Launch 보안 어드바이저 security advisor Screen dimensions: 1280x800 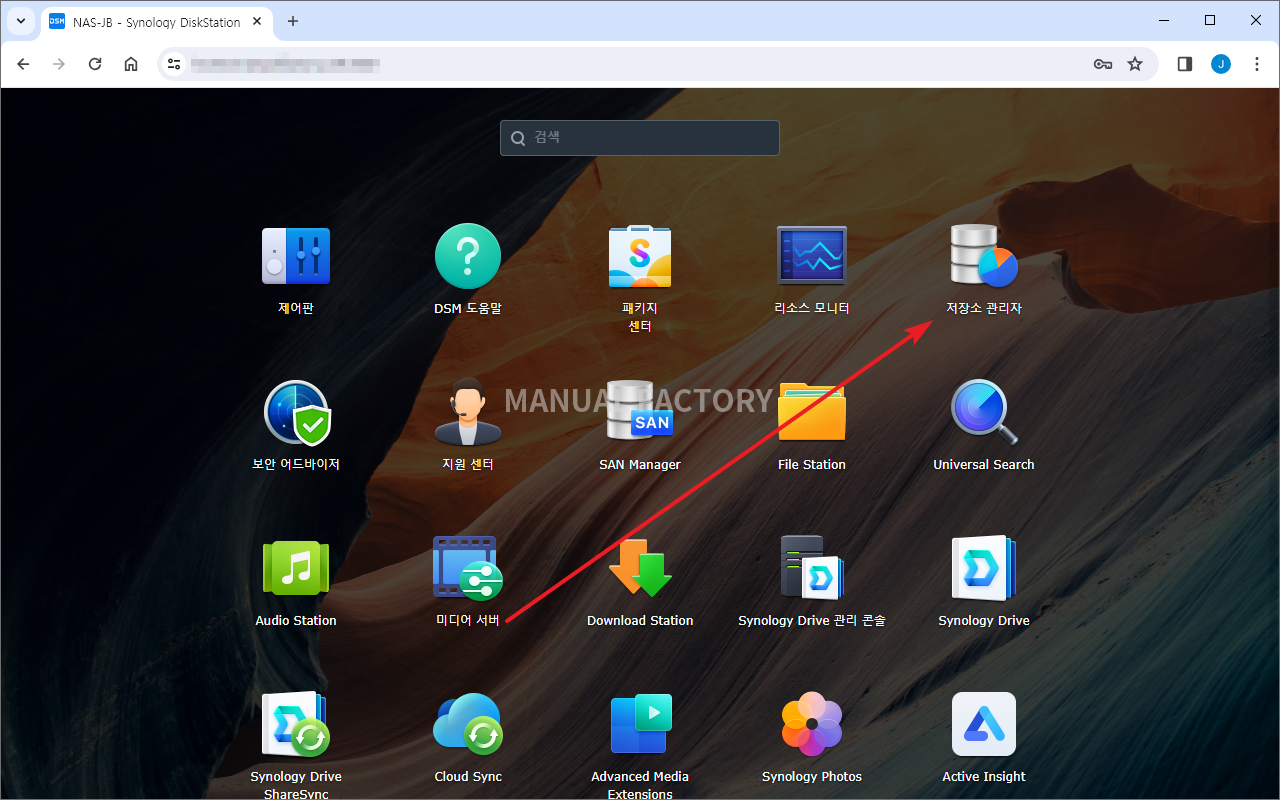296,412
